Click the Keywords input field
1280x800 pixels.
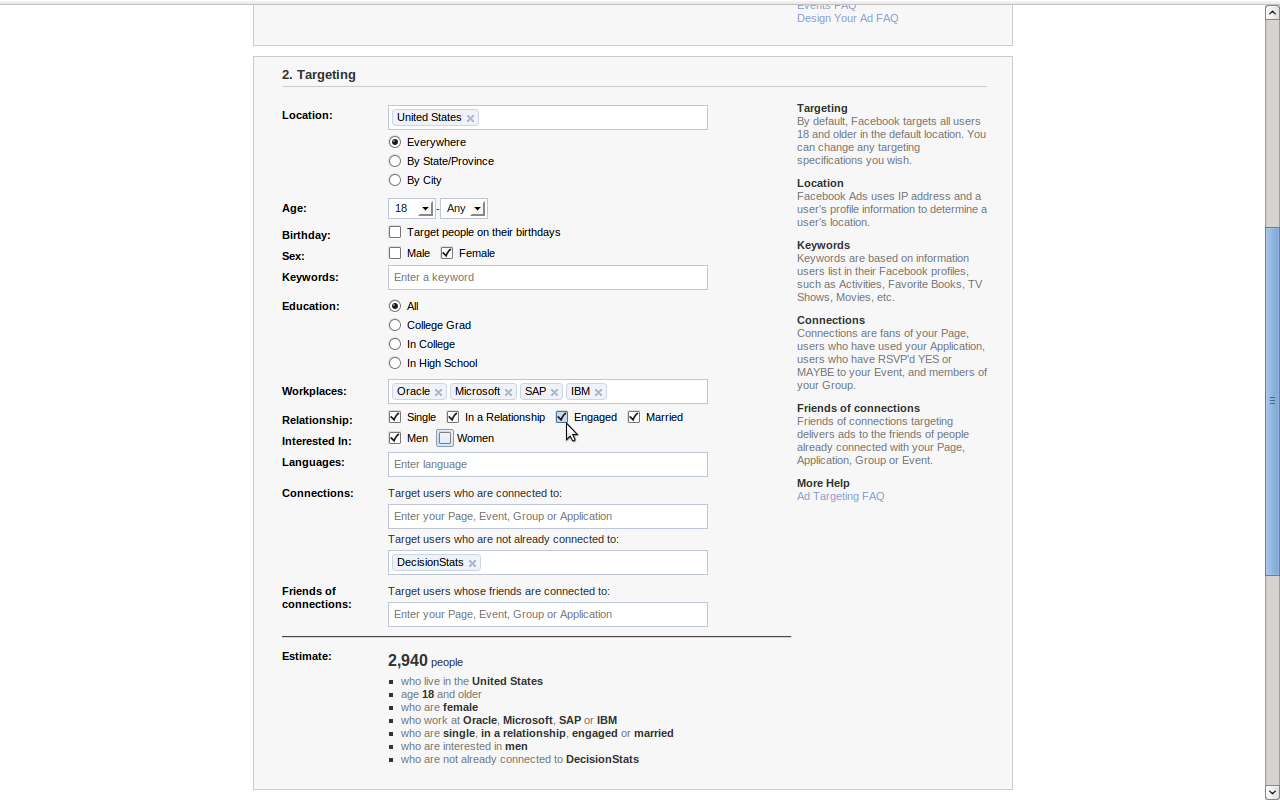[x=547, y=277]
